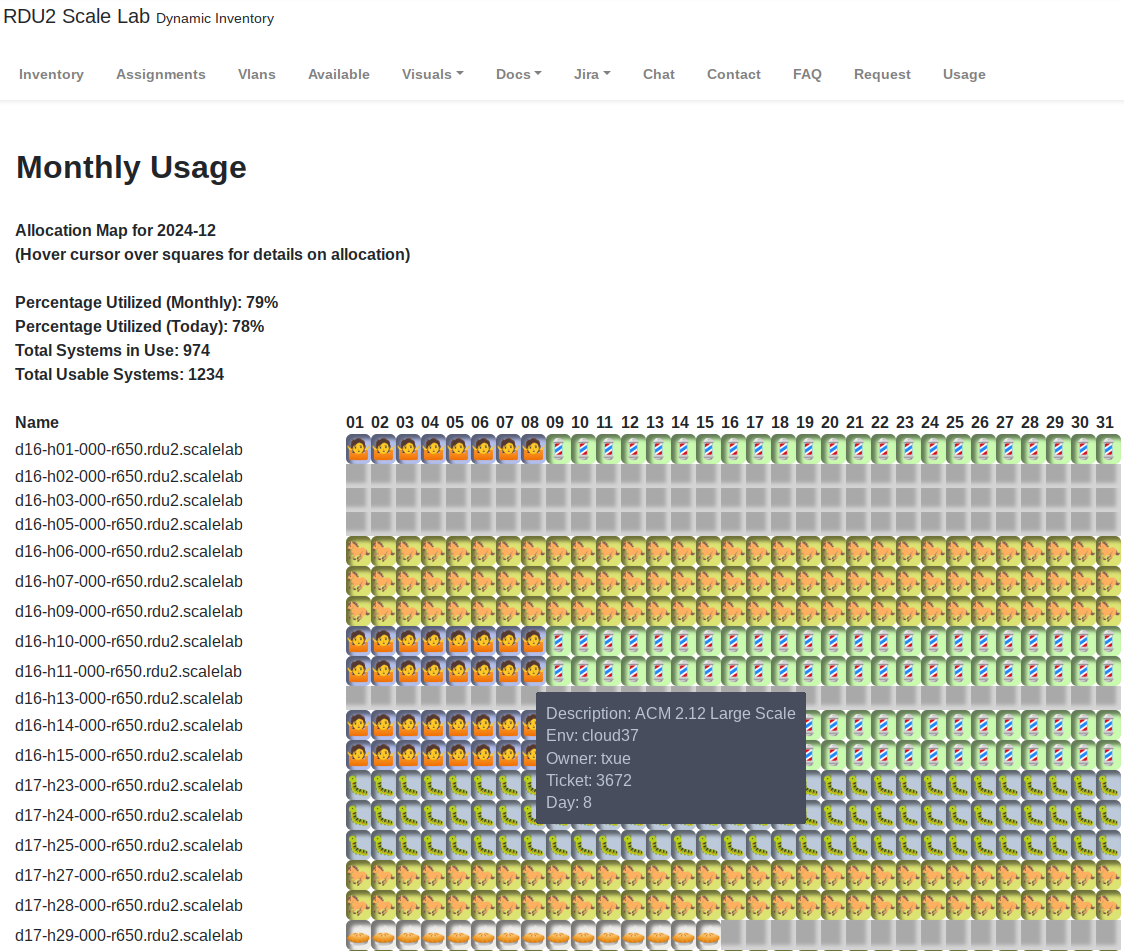Click last pie icon for d17-h29 day 15
Image resolution: width=1124 pixels, height=951 pixels.
point(708,935)
